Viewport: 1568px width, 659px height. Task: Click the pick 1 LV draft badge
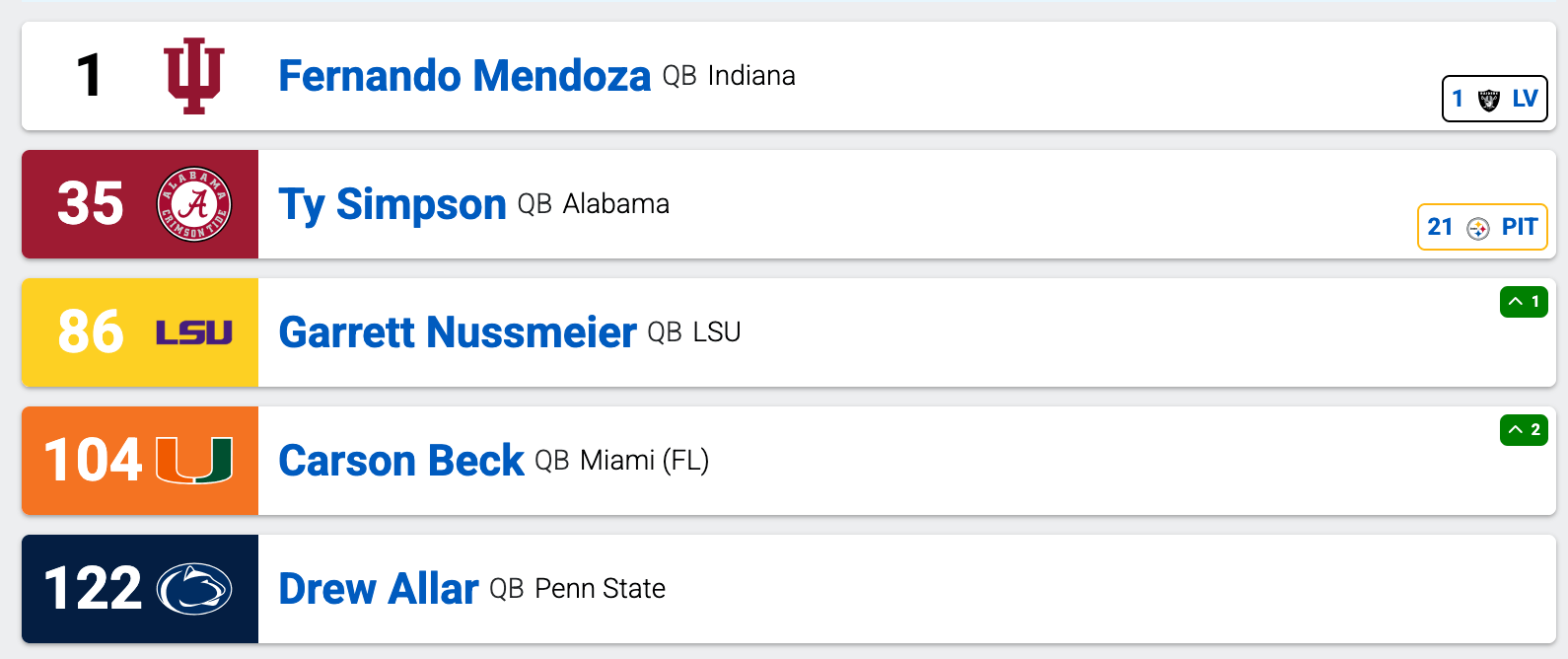pos(1495,99)
